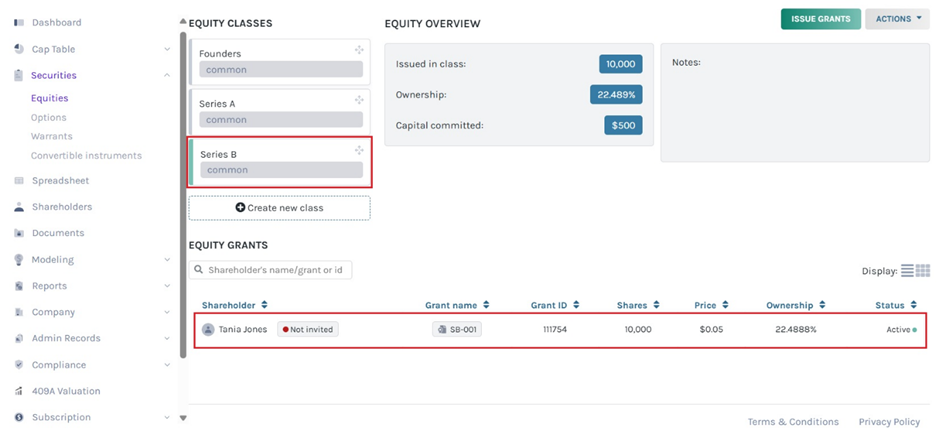
Task: Select the Series B equity class
Action: (x=279, y=162)
